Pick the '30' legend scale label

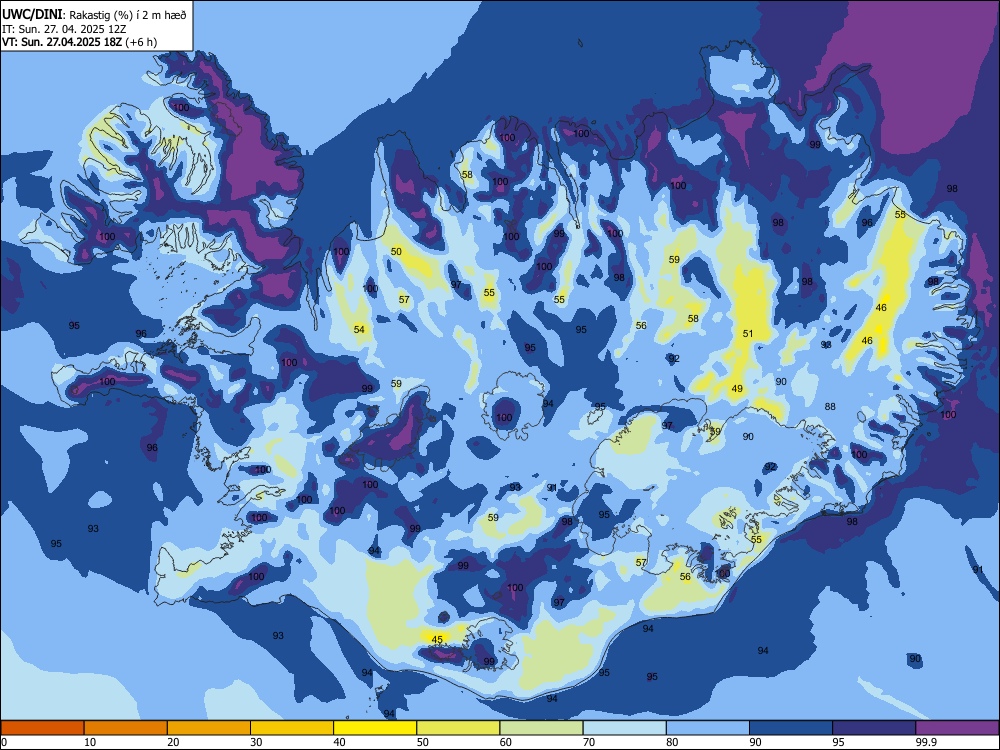coord(256,742)
